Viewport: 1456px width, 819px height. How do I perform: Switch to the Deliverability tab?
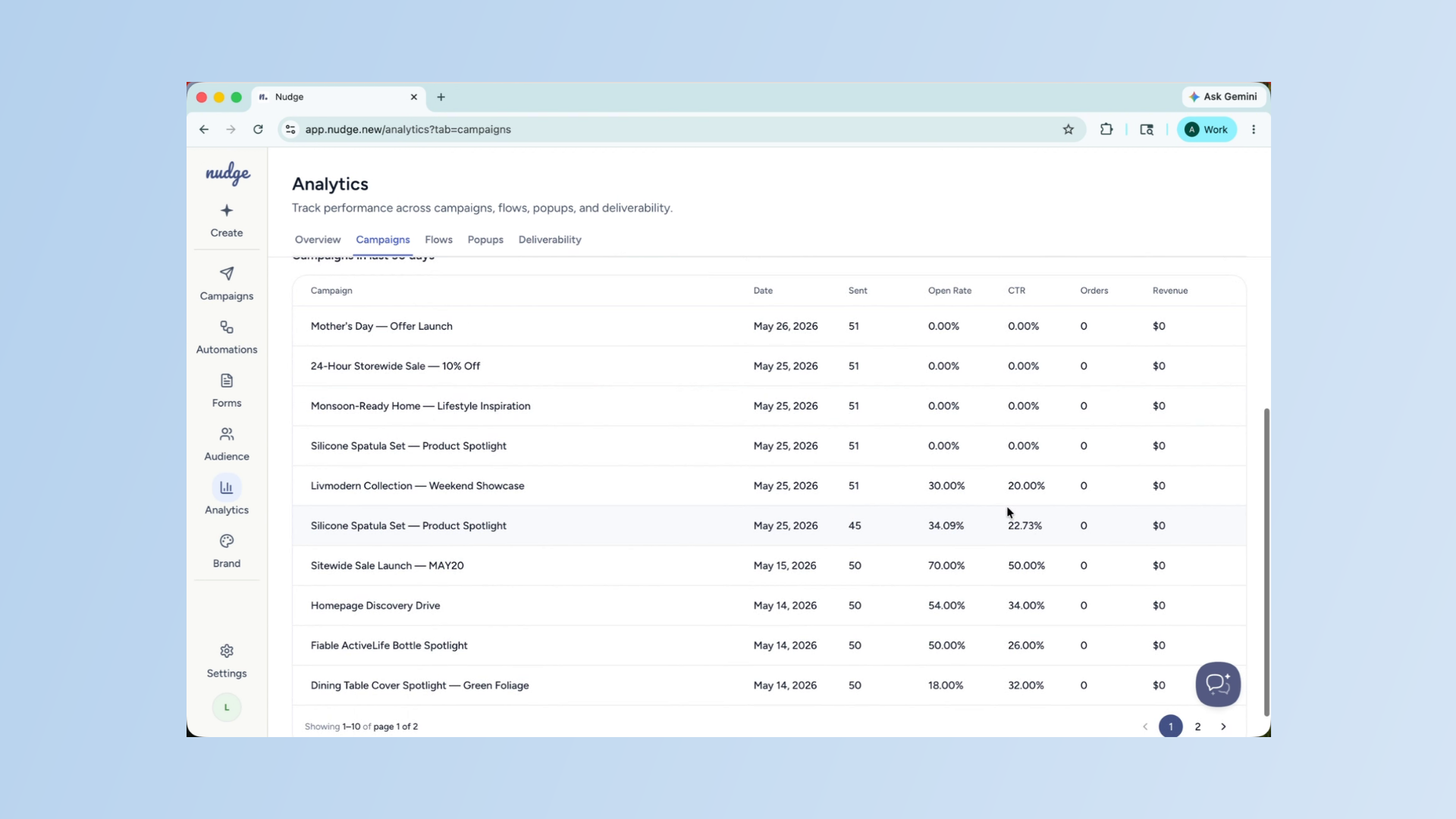(x=550, y=240)
